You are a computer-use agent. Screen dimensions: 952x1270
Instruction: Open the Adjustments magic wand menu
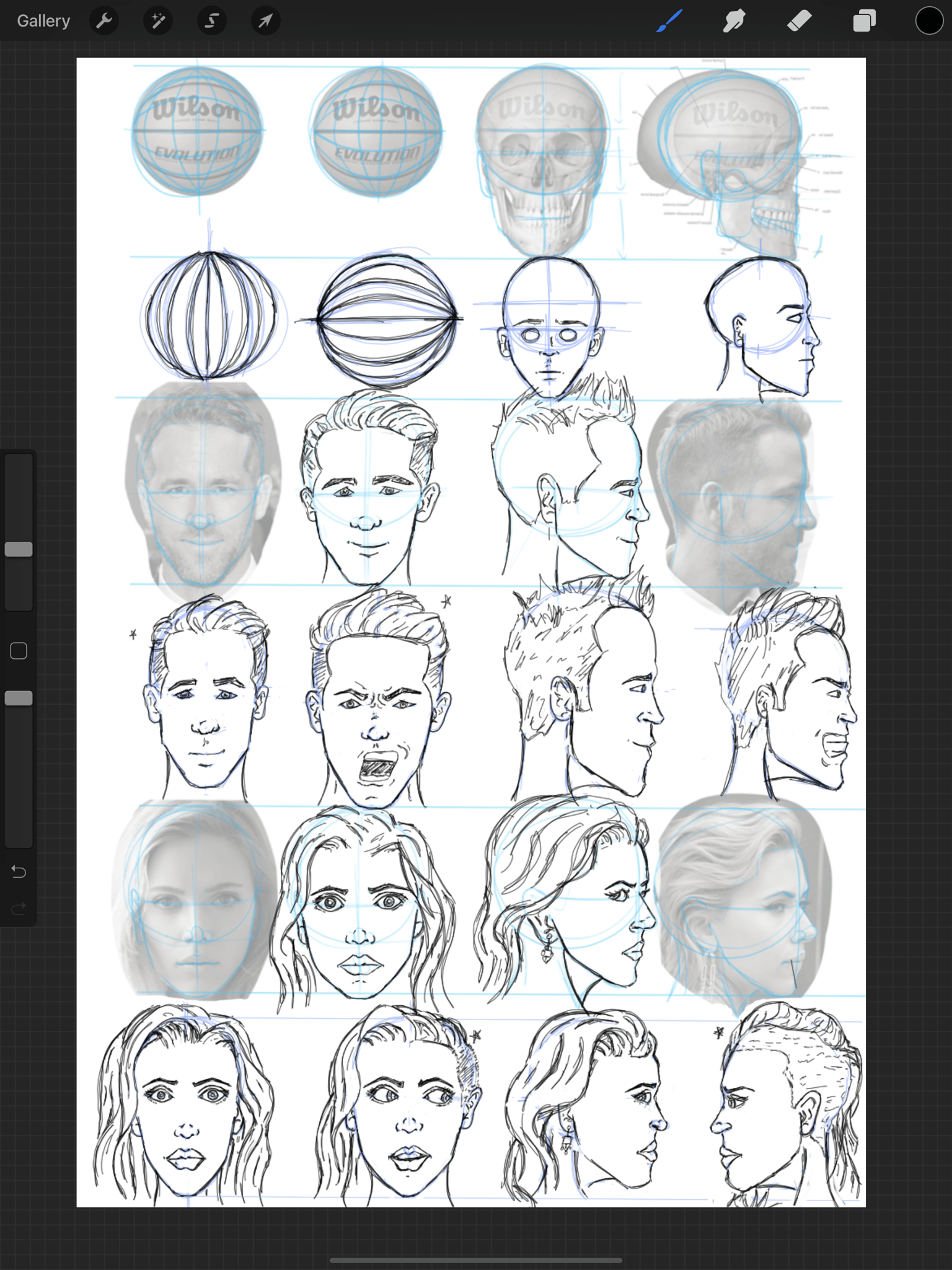(158, 21)
